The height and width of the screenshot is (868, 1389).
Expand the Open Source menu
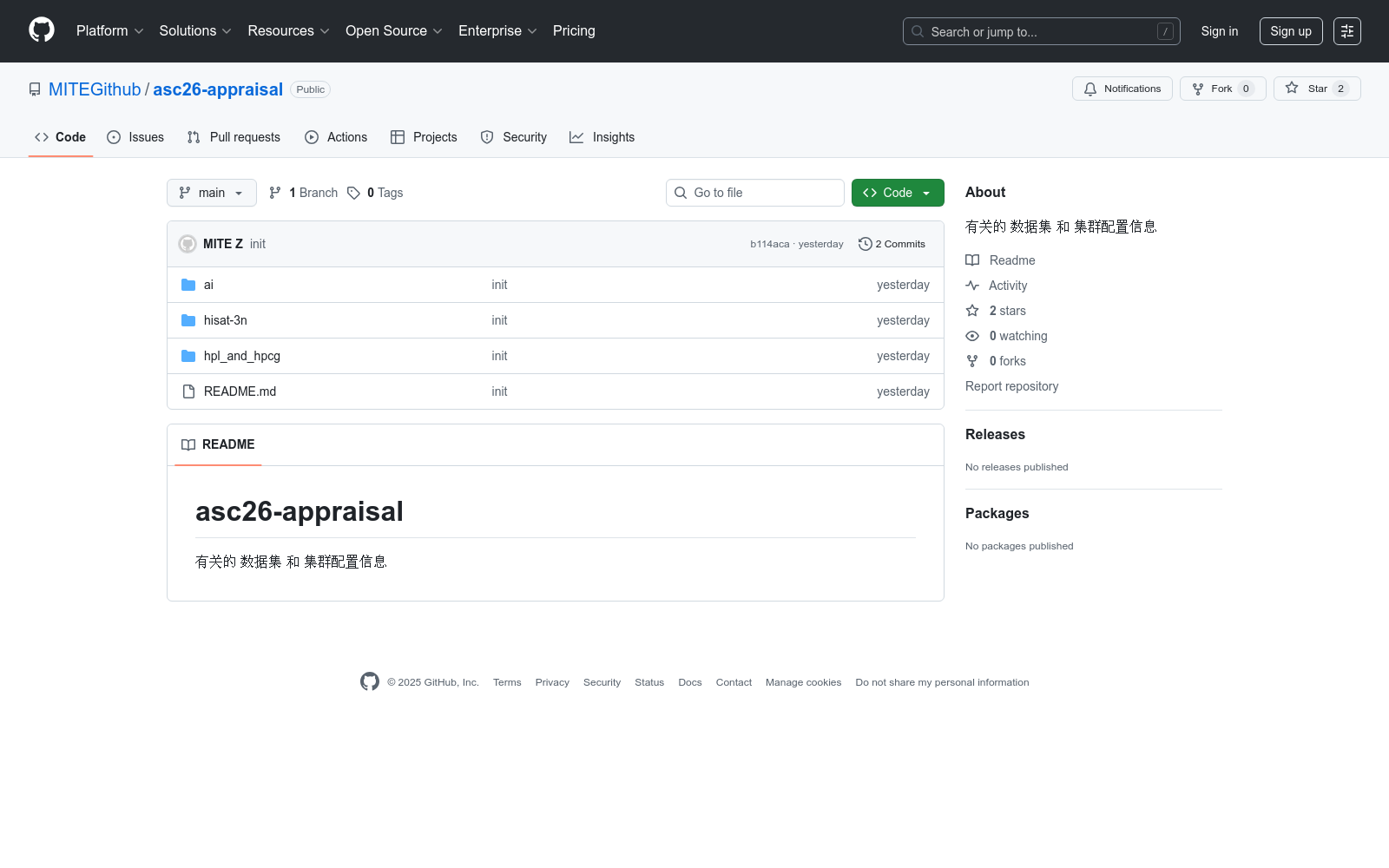[394, 31]
